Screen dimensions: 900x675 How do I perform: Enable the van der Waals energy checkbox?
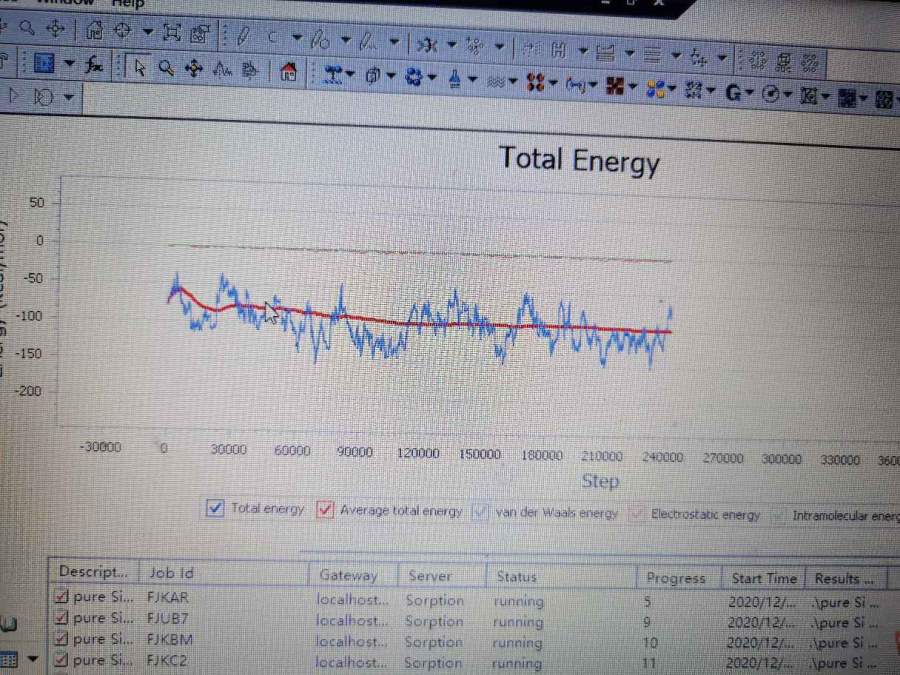480,513
